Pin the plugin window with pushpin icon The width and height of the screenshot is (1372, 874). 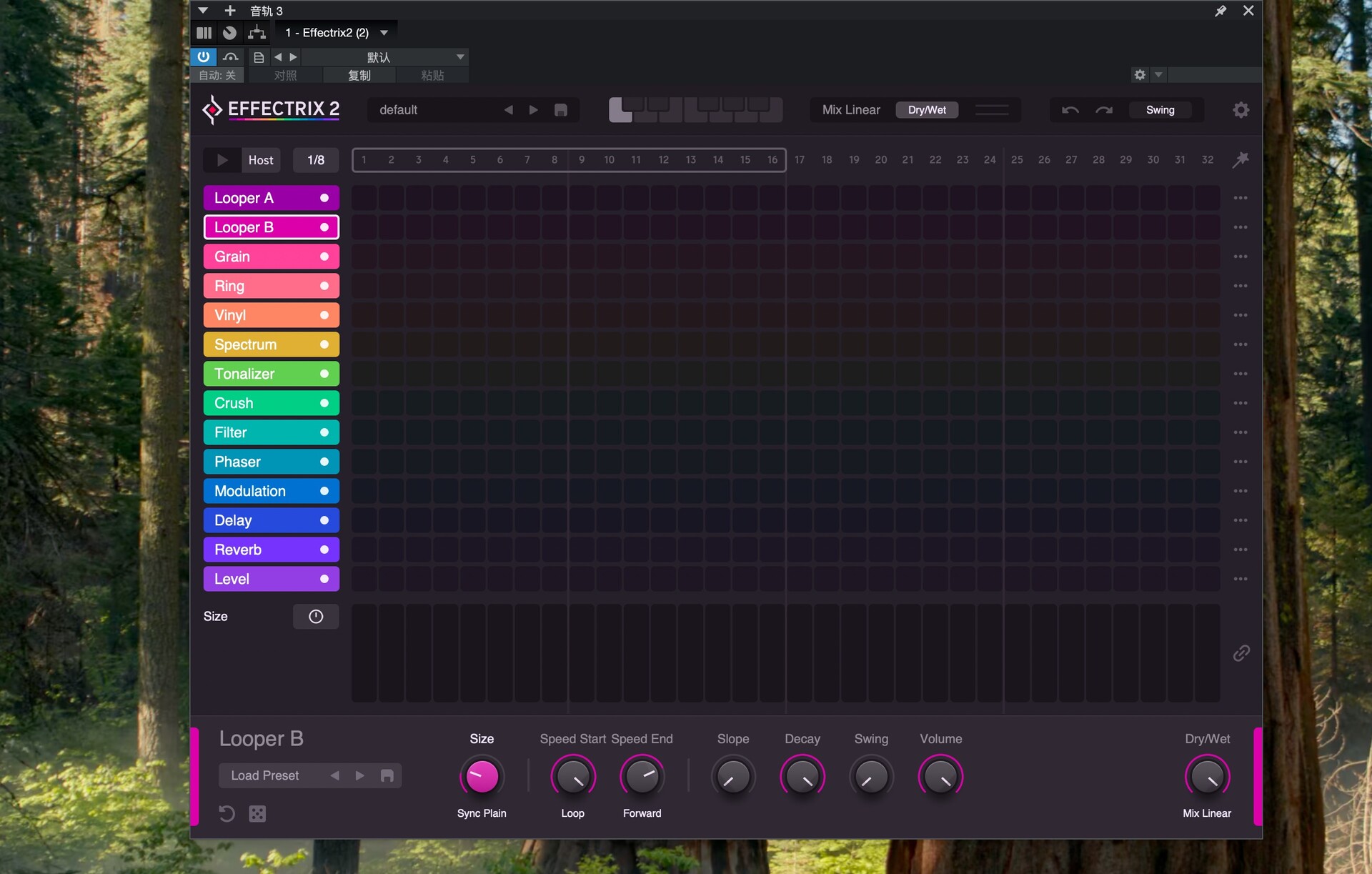point(1221,11)
